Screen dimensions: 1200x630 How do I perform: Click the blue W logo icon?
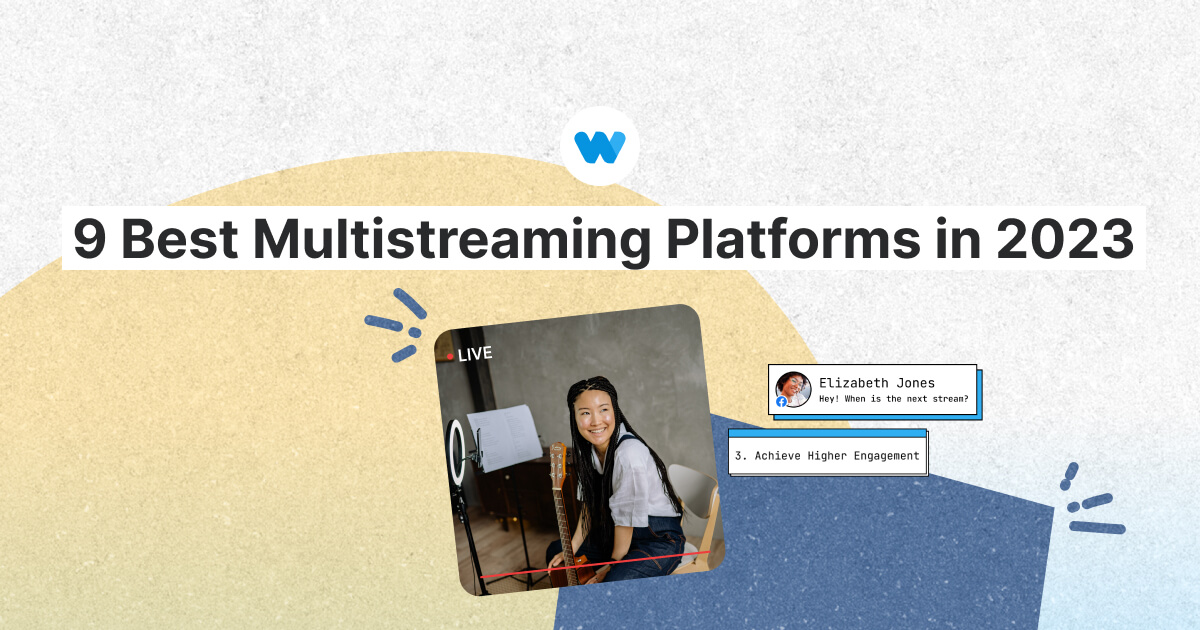click(600, 146)
